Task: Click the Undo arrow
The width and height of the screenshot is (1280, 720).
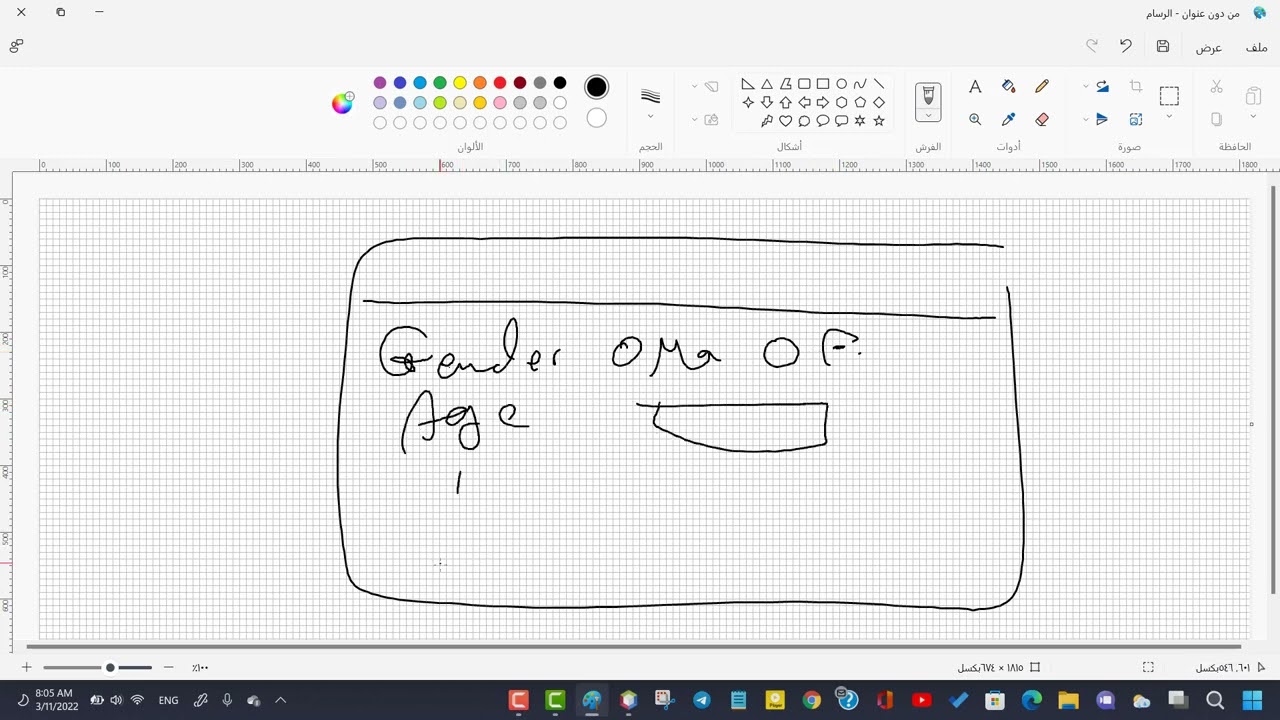Action: 1126,46
